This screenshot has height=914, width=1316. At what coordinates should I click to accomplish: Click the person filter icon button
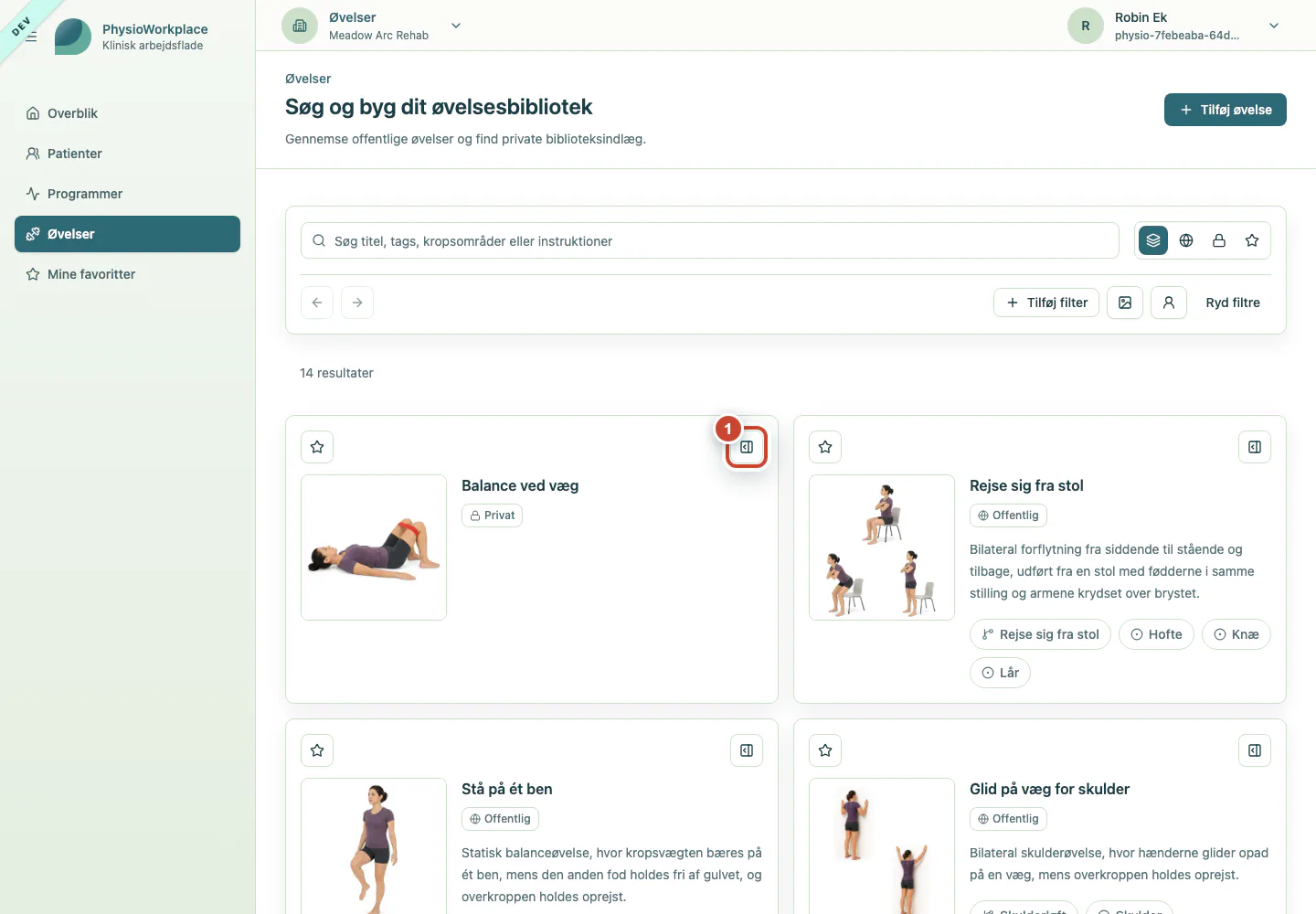(1169, 303)
